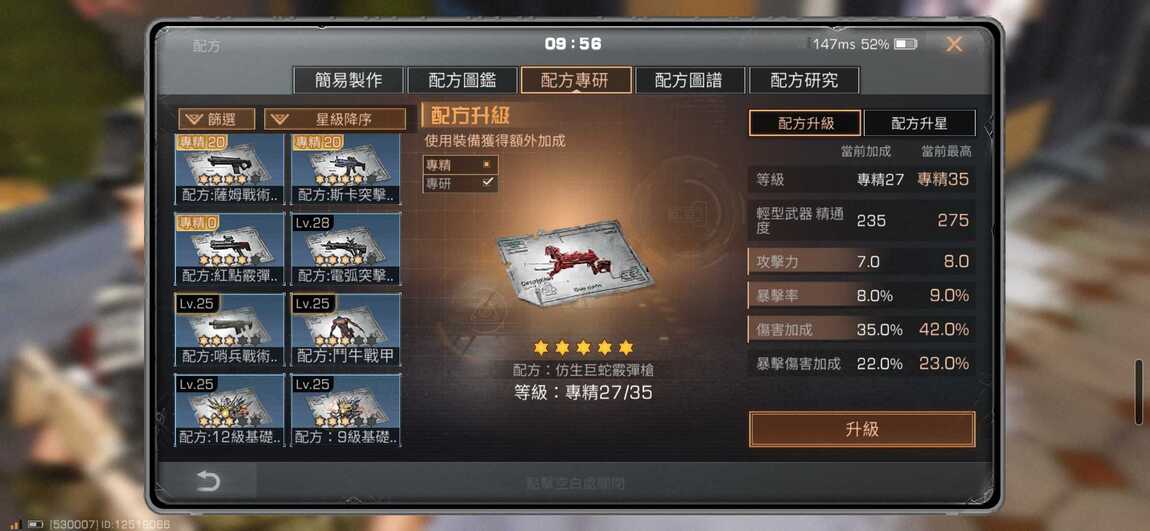This screenshot has height=531, width=1150.
Task: Click the 升級 upgrade button
Action: (862, 429)
